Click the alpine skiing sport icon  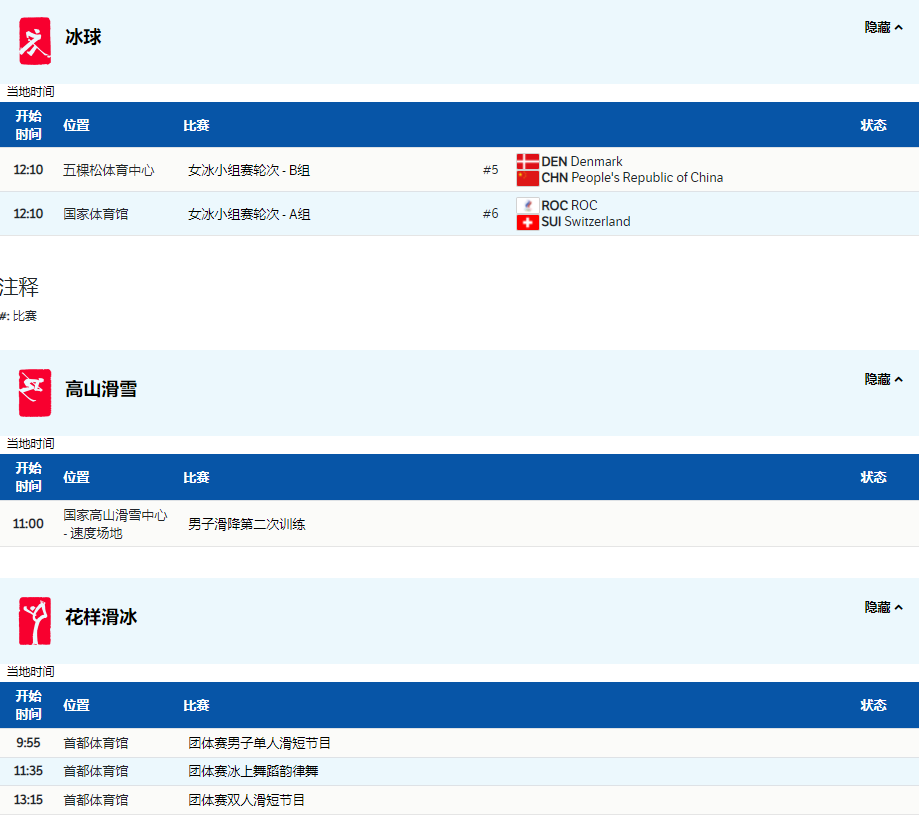tap(35, 393)
